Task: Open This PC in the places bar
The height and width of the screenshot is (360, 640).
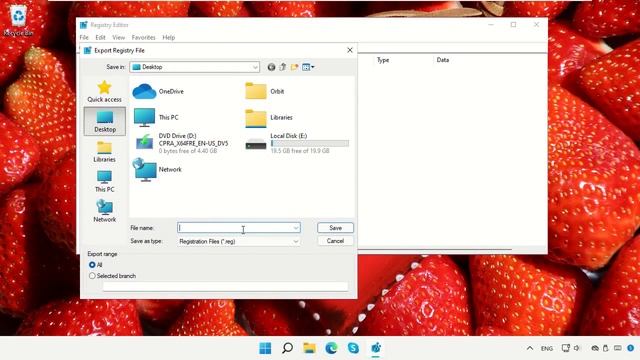Action: point(104,181)
